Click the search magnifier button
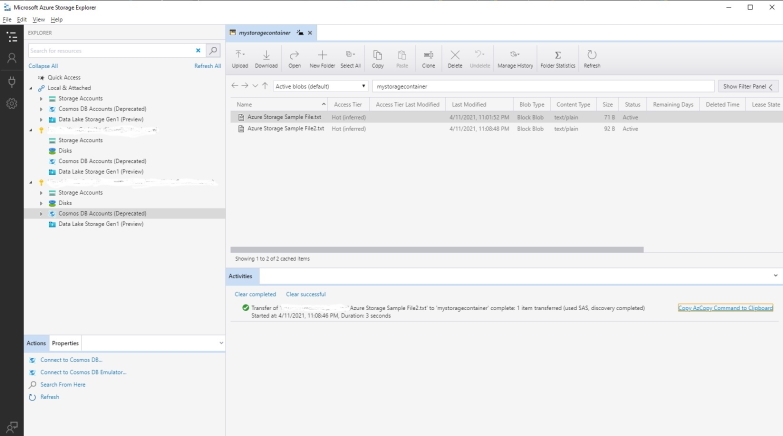 click(x=213, y=50)
